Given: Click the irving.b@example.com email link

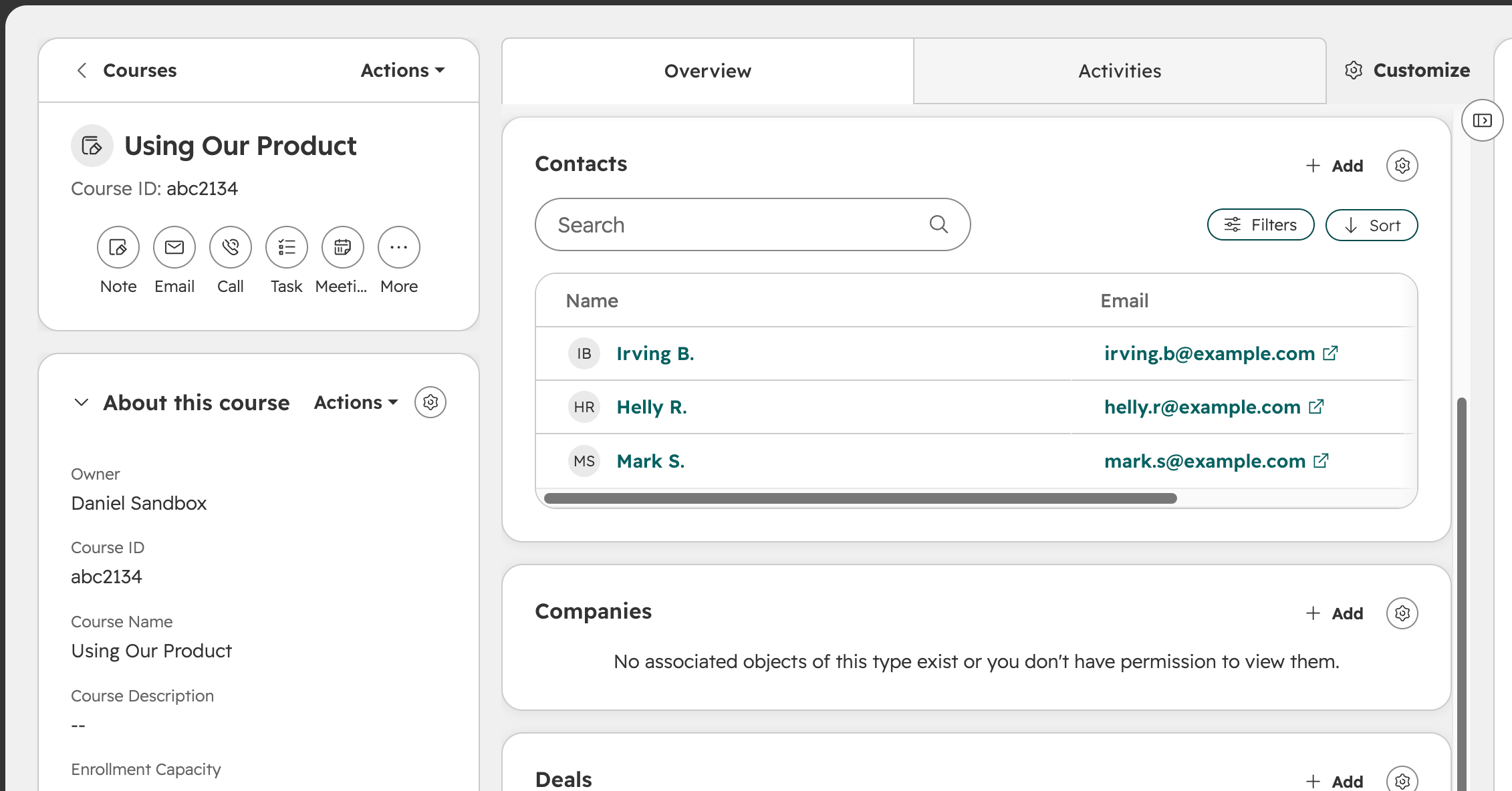Looking at the screenshot, I should tap(1209, 353).
